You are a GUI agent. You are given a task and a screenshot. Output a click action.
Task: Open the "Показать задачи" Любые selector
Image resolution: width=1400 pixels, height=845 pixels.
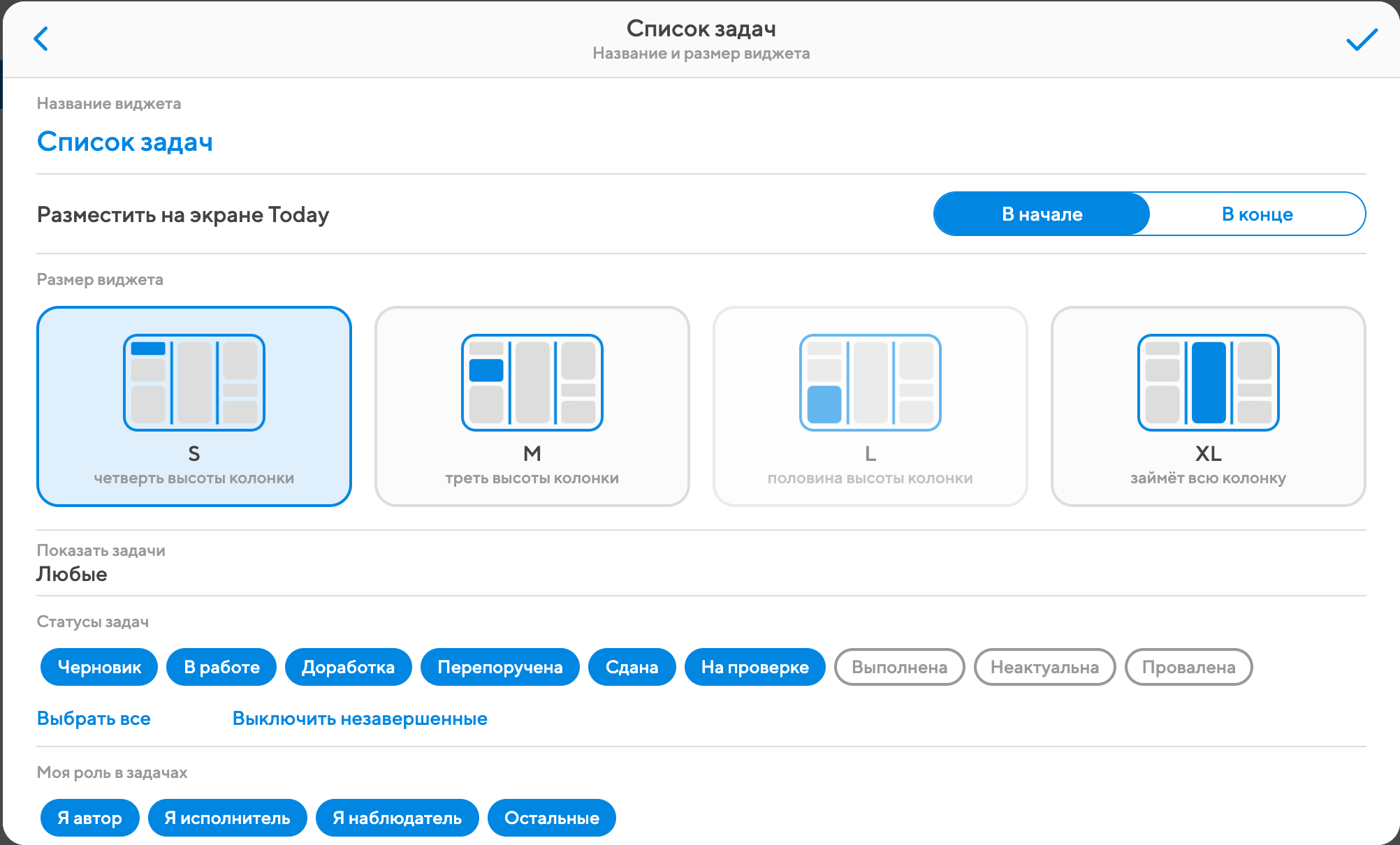72,574
